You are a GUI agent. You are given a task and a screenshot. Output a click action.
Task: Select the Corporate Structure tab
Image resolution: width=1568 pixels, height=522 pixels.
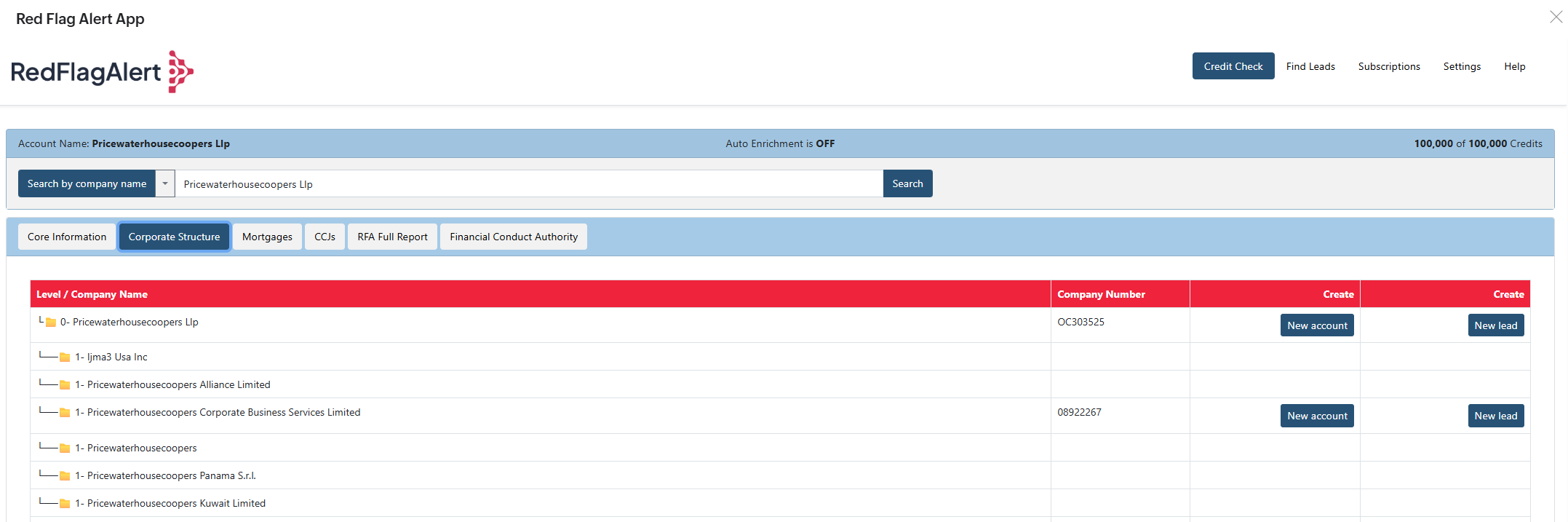(174, 237)
